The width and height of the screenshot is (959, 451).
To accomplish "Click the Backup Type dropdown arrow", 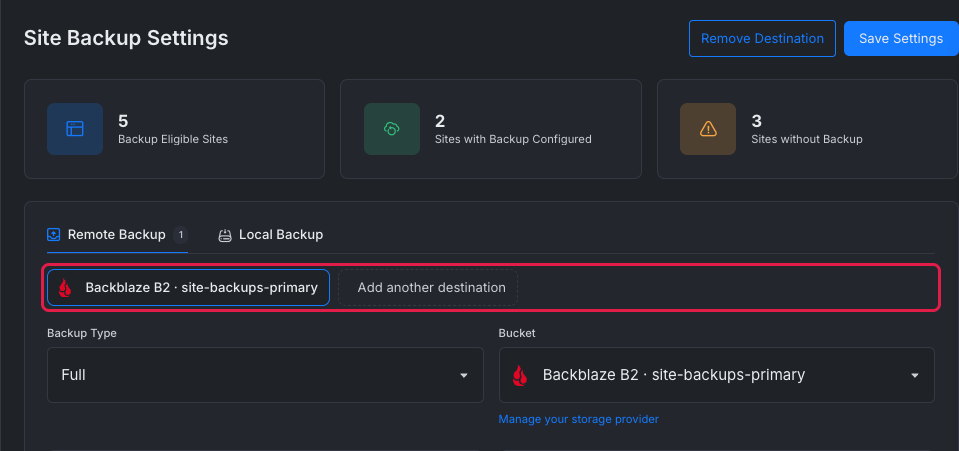I will [464, 376].
